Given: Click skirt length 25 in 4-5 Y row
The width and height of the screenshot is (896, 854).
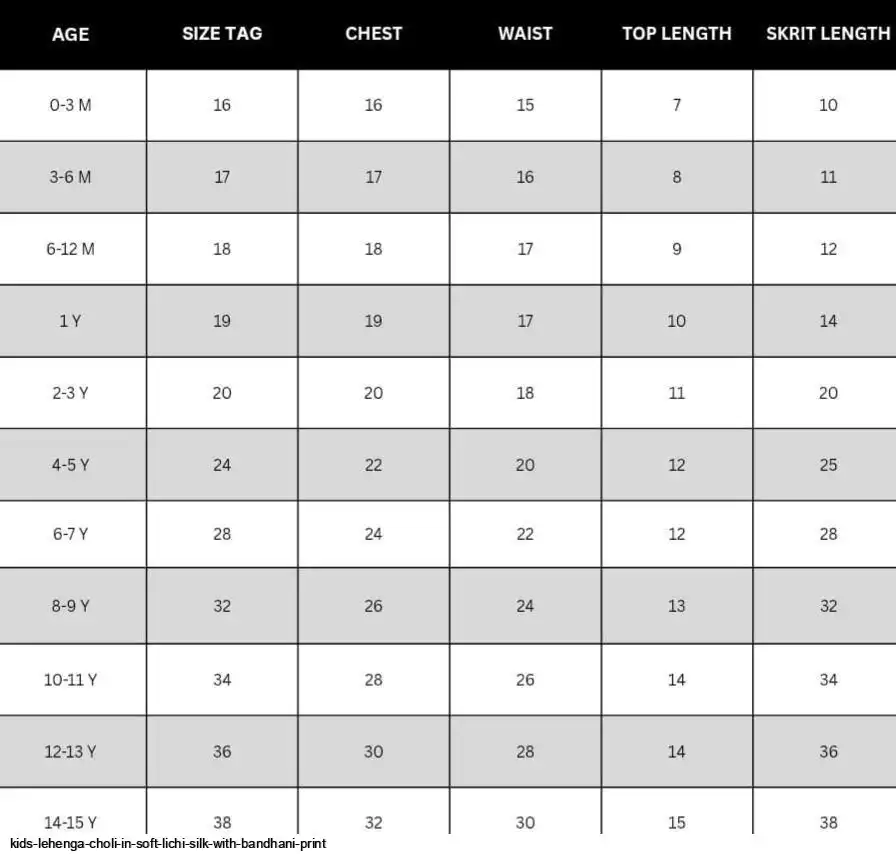Looking at the screenshot, I should [x=828, y=465].
